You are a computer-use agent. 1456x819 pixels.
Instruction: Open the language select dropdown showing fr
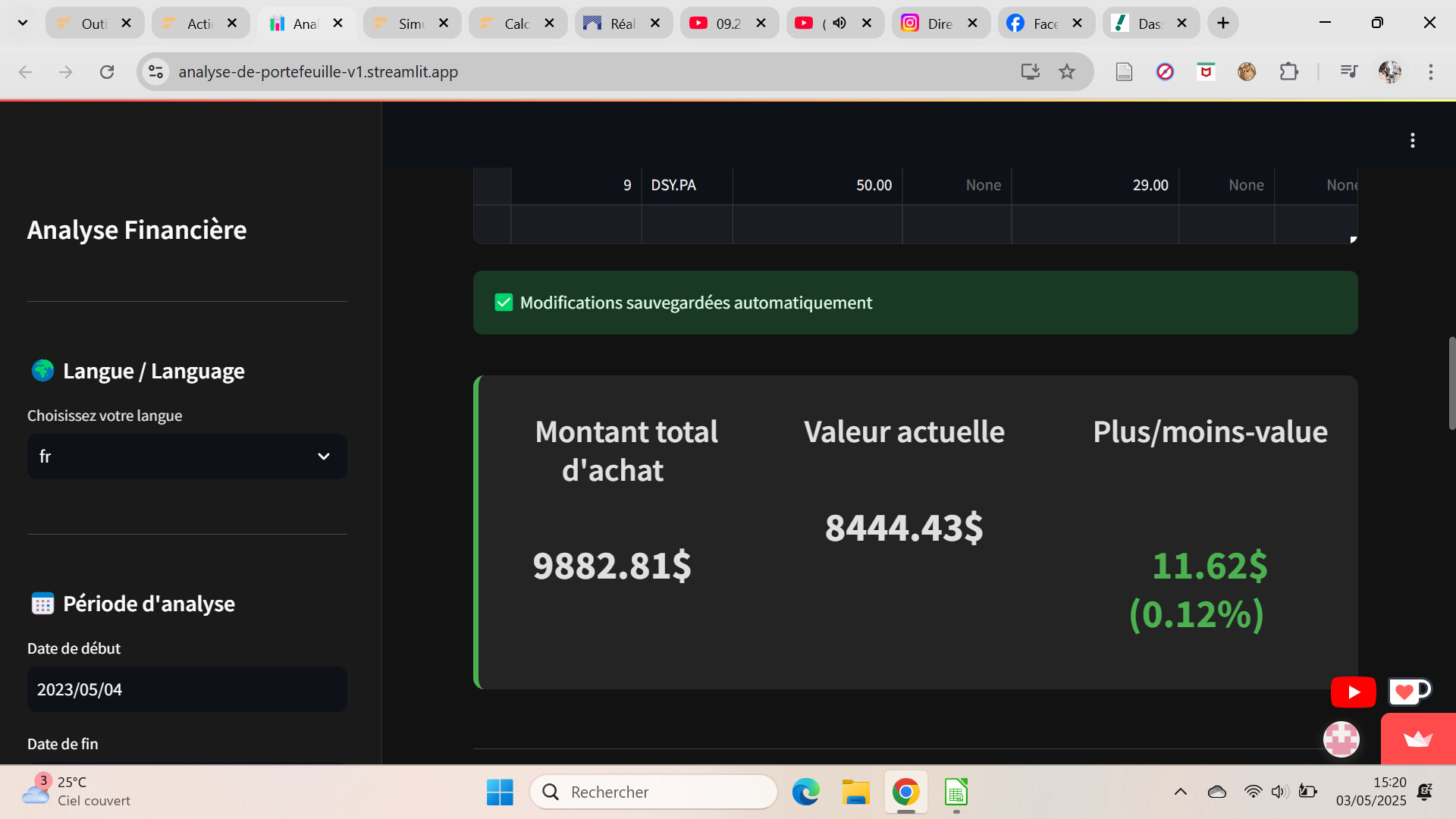tap(187, 457)
